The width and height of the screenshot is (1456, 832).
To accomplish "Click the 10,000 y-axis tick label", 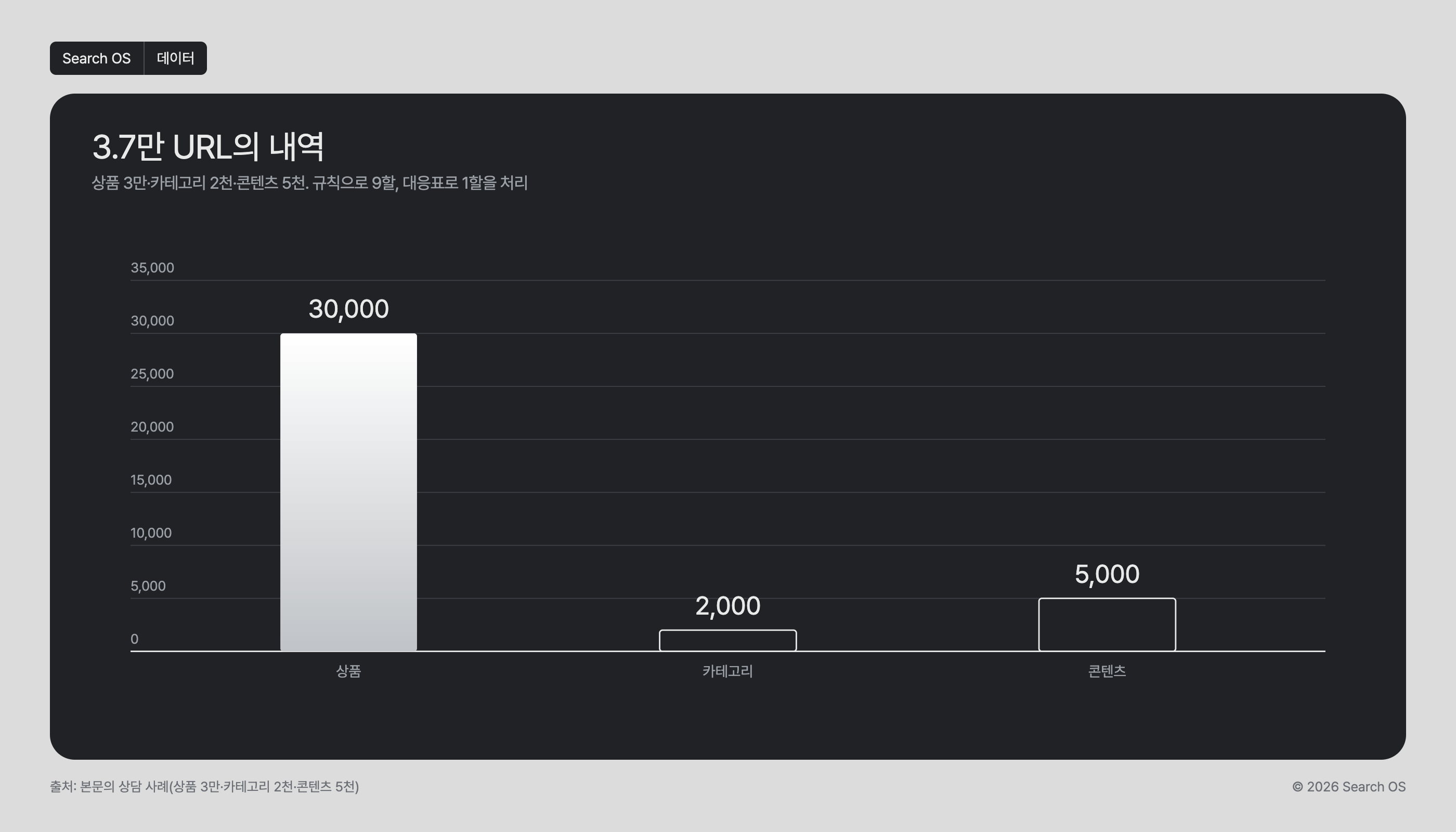I will 151,533.
